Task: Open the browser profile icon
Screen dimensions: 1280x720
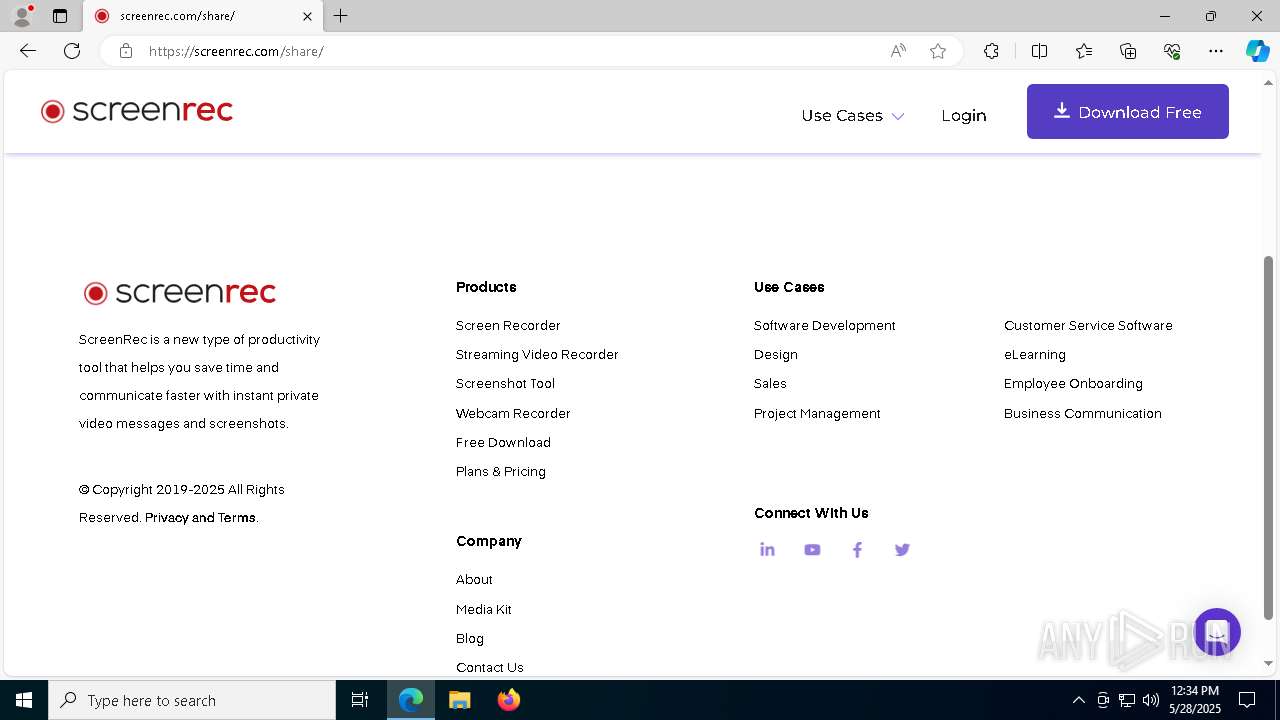Action: click(x=22, y=16)
